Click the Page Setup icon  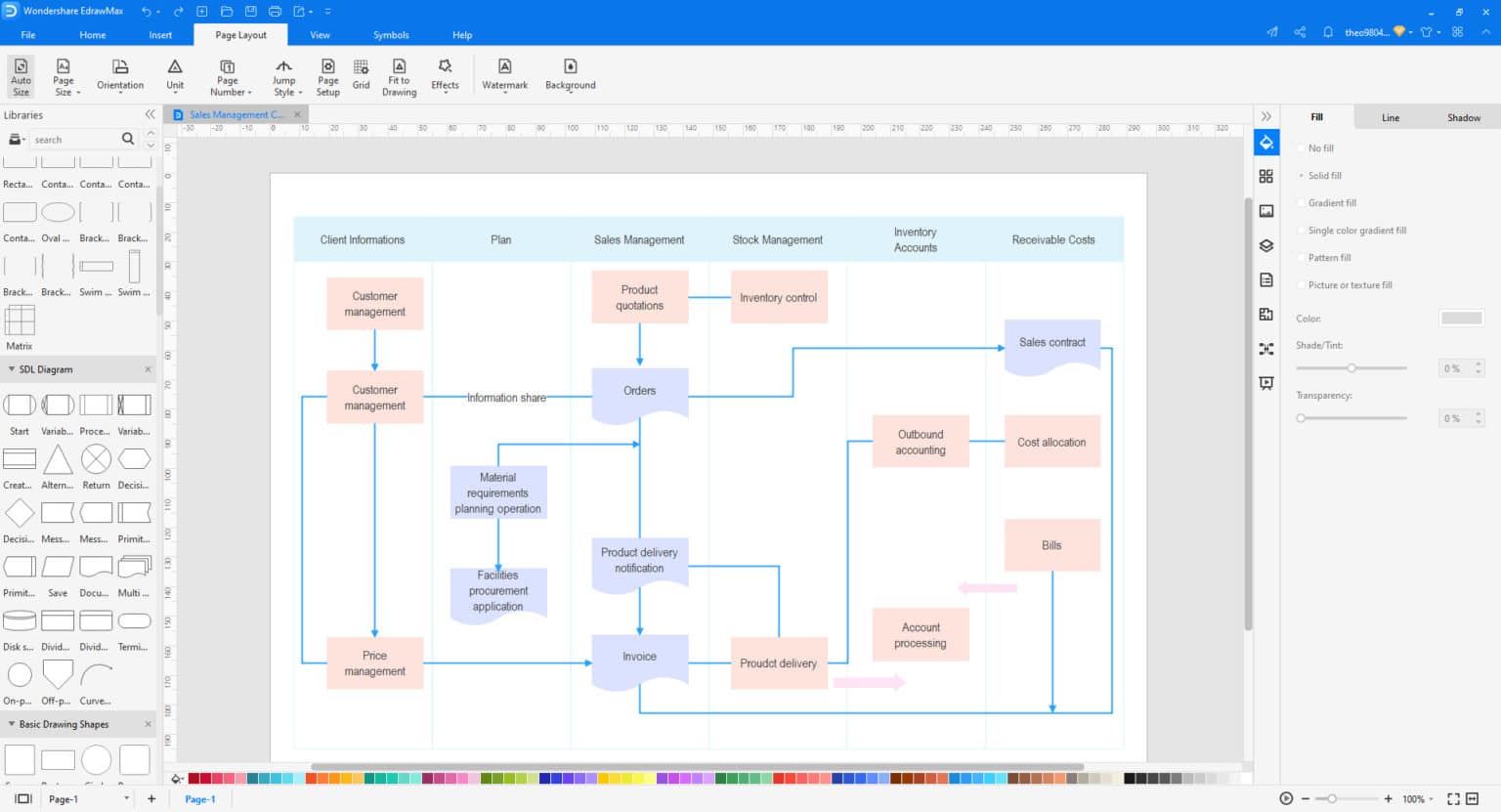327,75
